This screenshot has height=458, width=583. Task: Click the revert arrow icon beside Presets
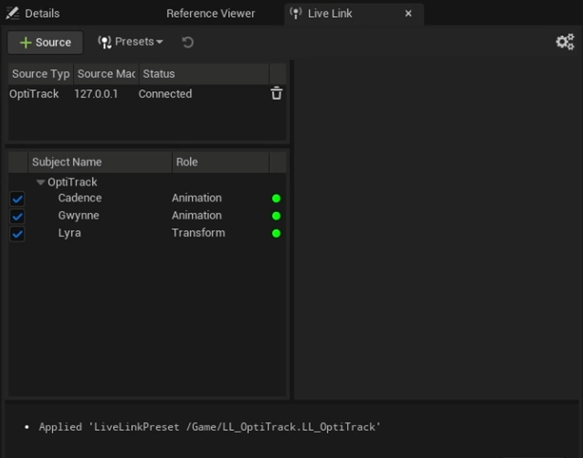pyautogui.click(x=188, y=42)
